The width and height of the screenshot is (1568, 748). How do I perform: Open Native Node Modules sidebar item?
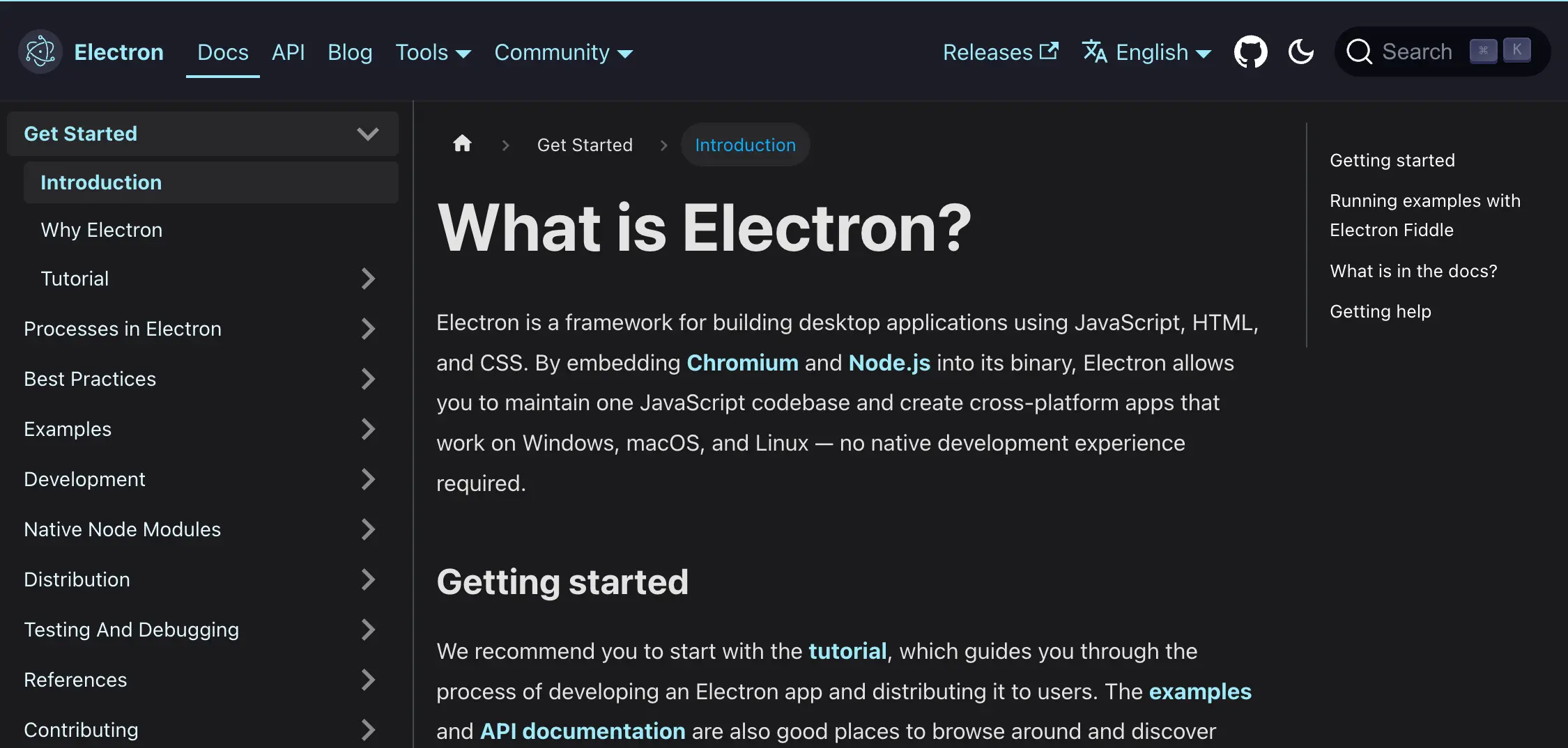[122, 529]
